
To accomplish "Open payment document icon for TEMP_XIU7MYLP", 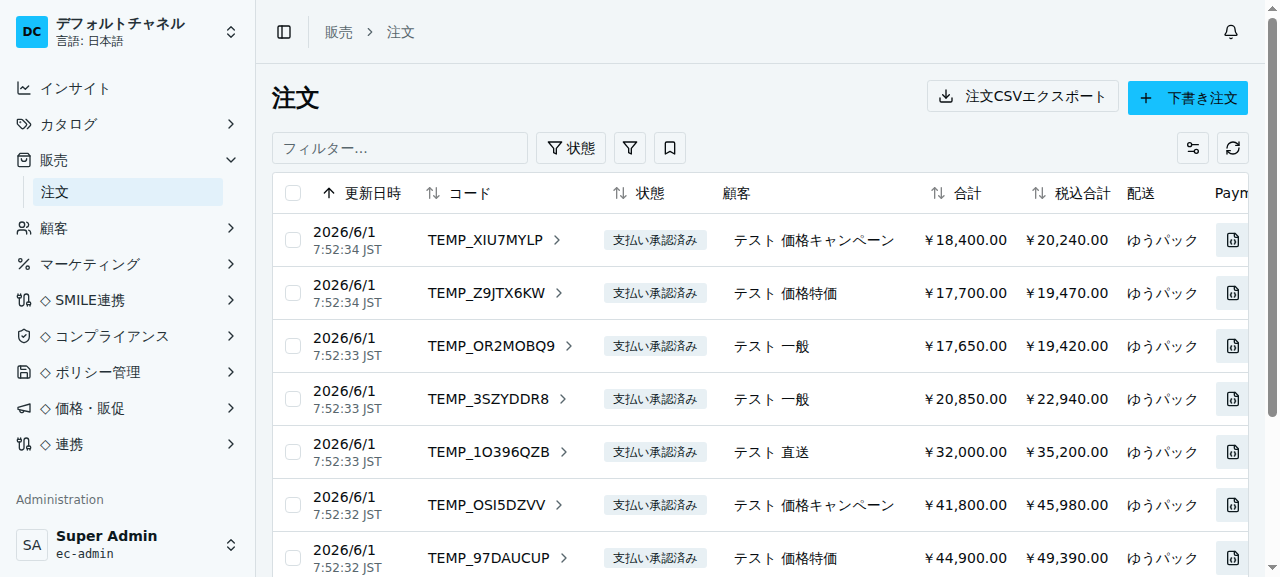I will 1232,240.
